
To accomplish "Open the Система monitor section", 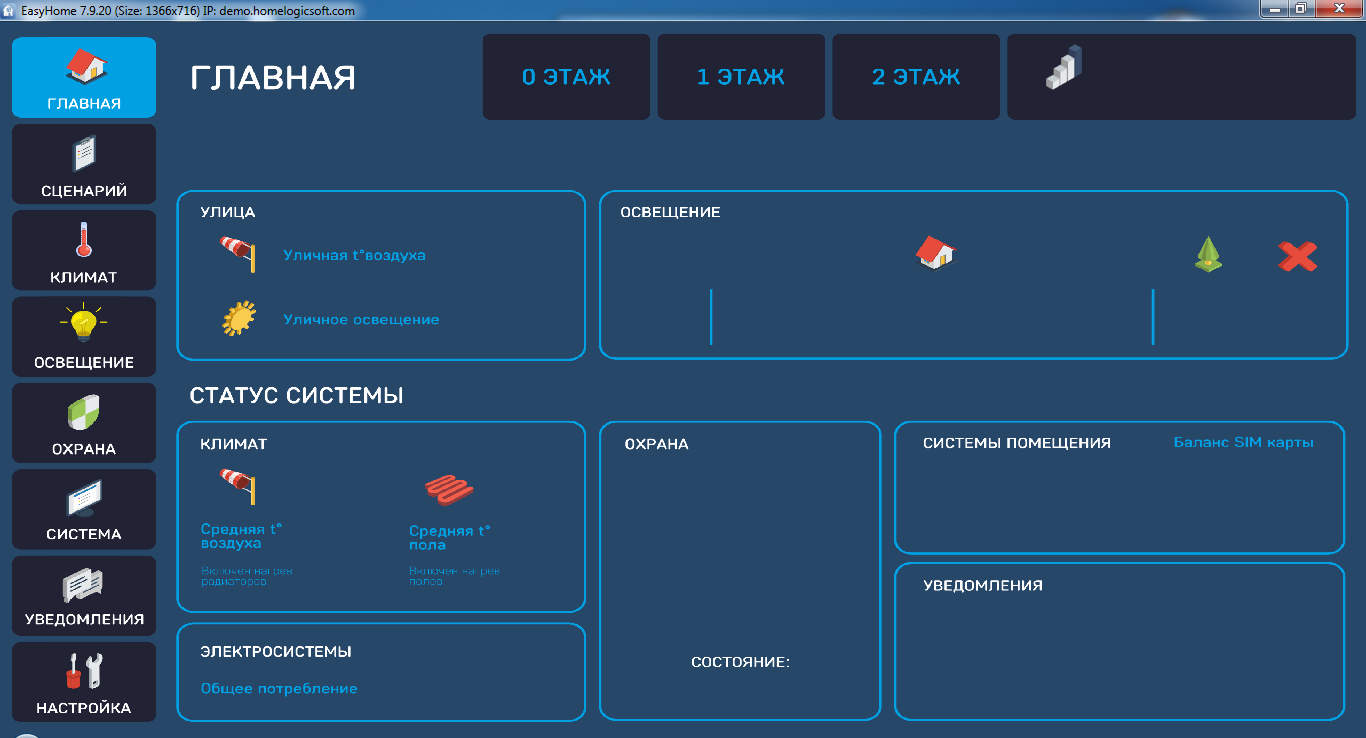I will pos(84,509).
